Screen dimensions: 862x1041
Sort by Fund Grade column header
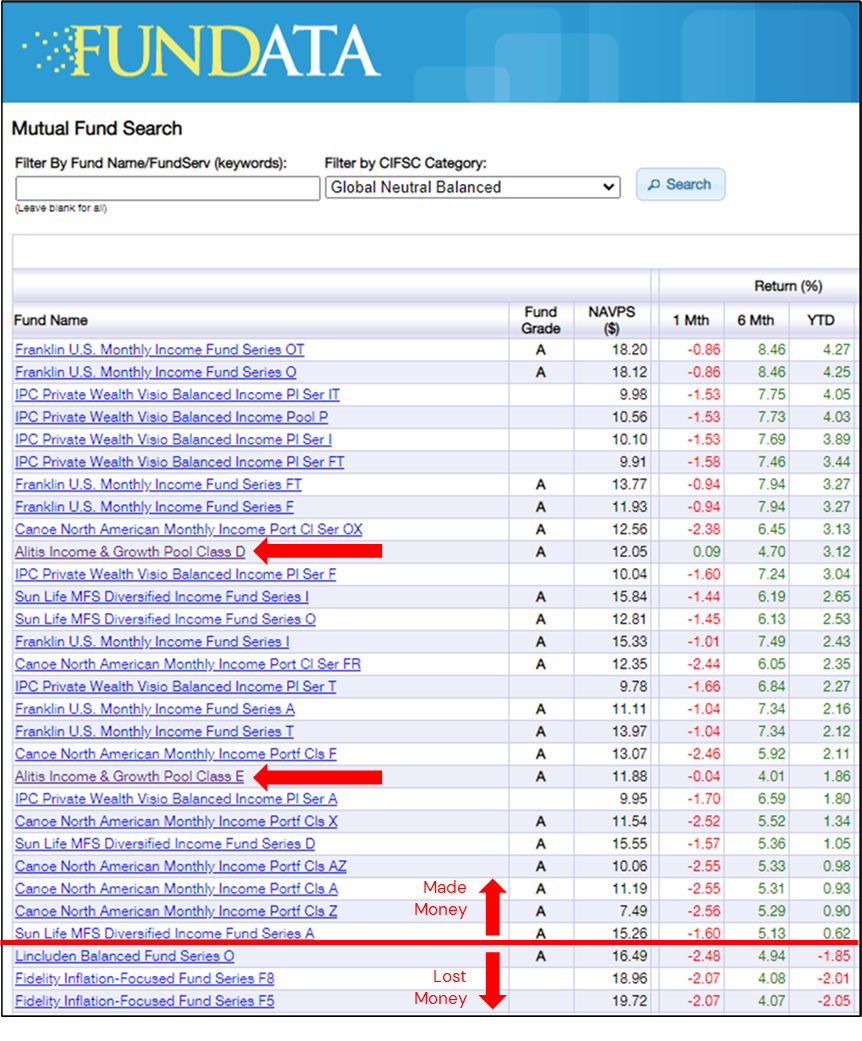tap(541, 320)
